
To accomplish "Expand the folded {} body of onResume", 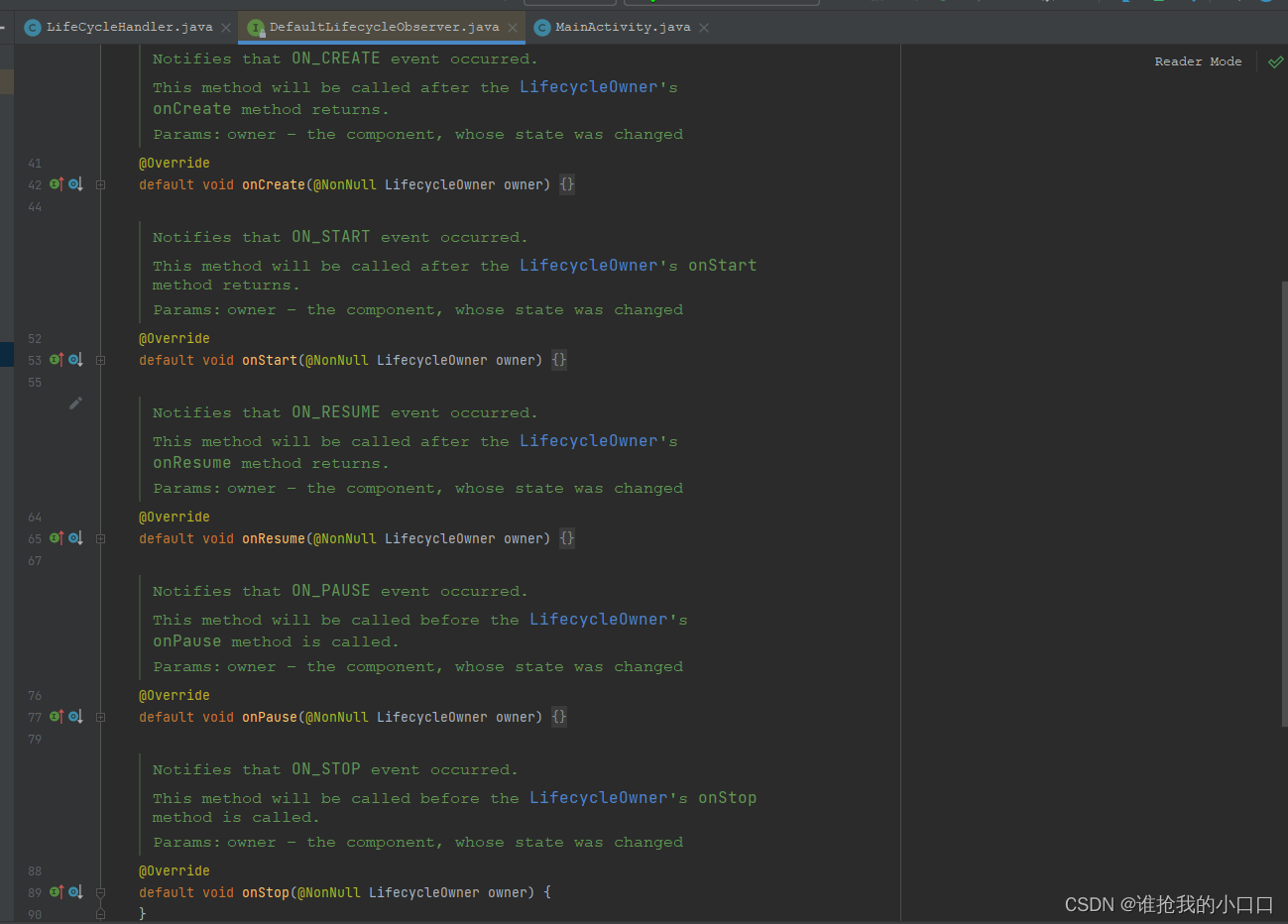I will point(567,538).
